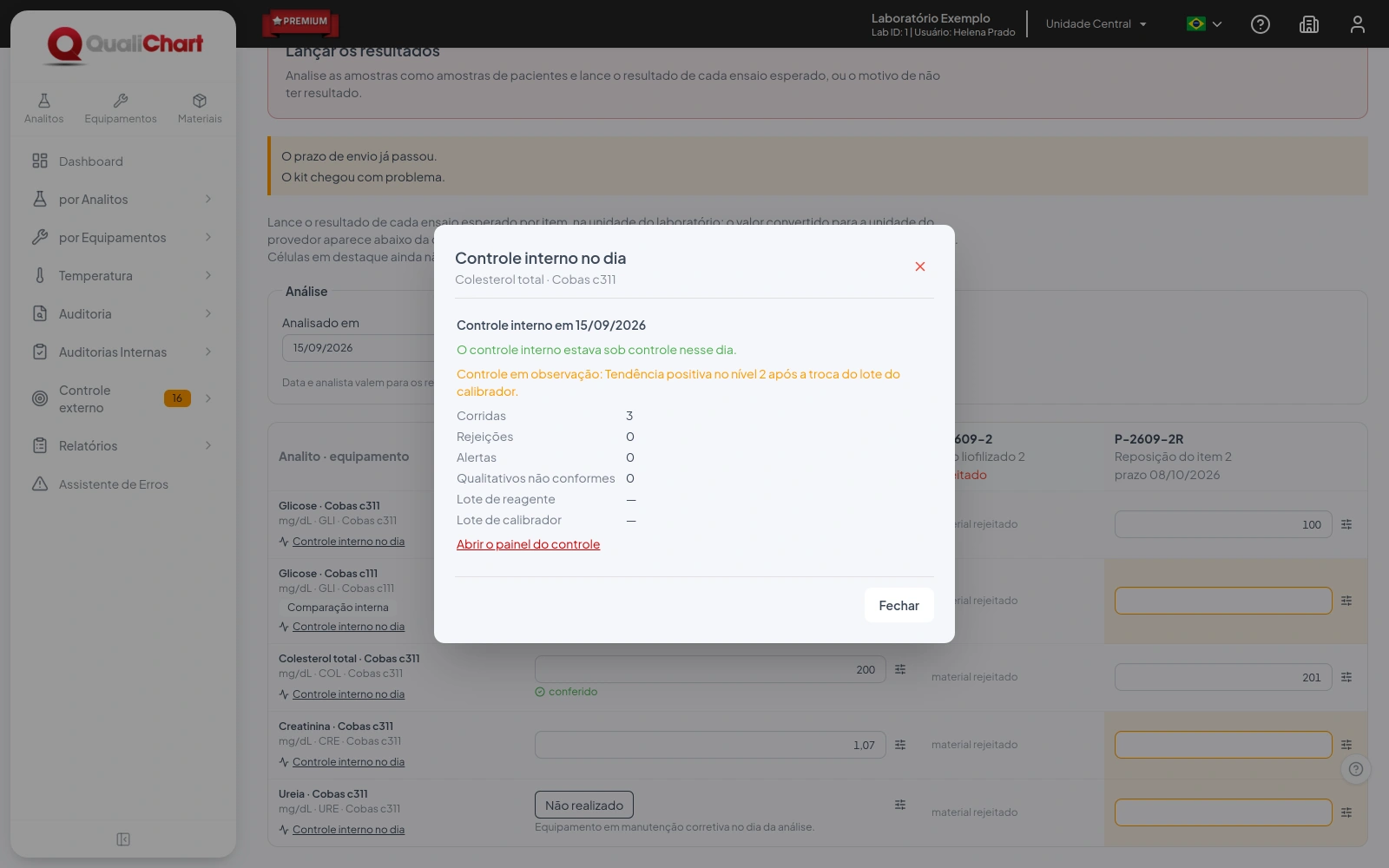Viewport: 1389px width, 868px height.
Task: Open the user profile icon
Action: point(1358,24)
